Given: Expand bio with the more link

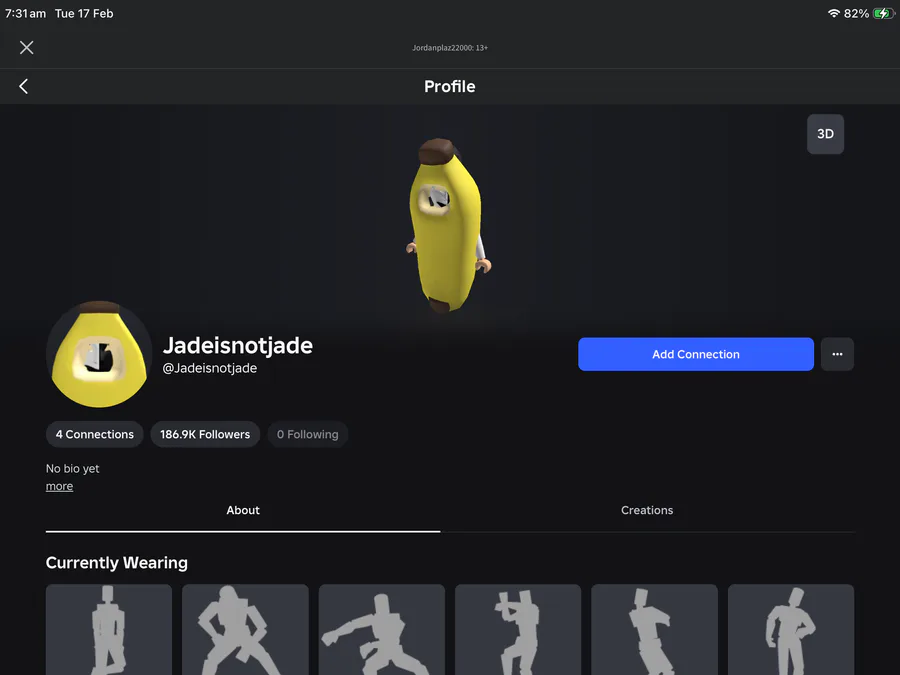Looking at the screenshot, I should tap(59, 486).
